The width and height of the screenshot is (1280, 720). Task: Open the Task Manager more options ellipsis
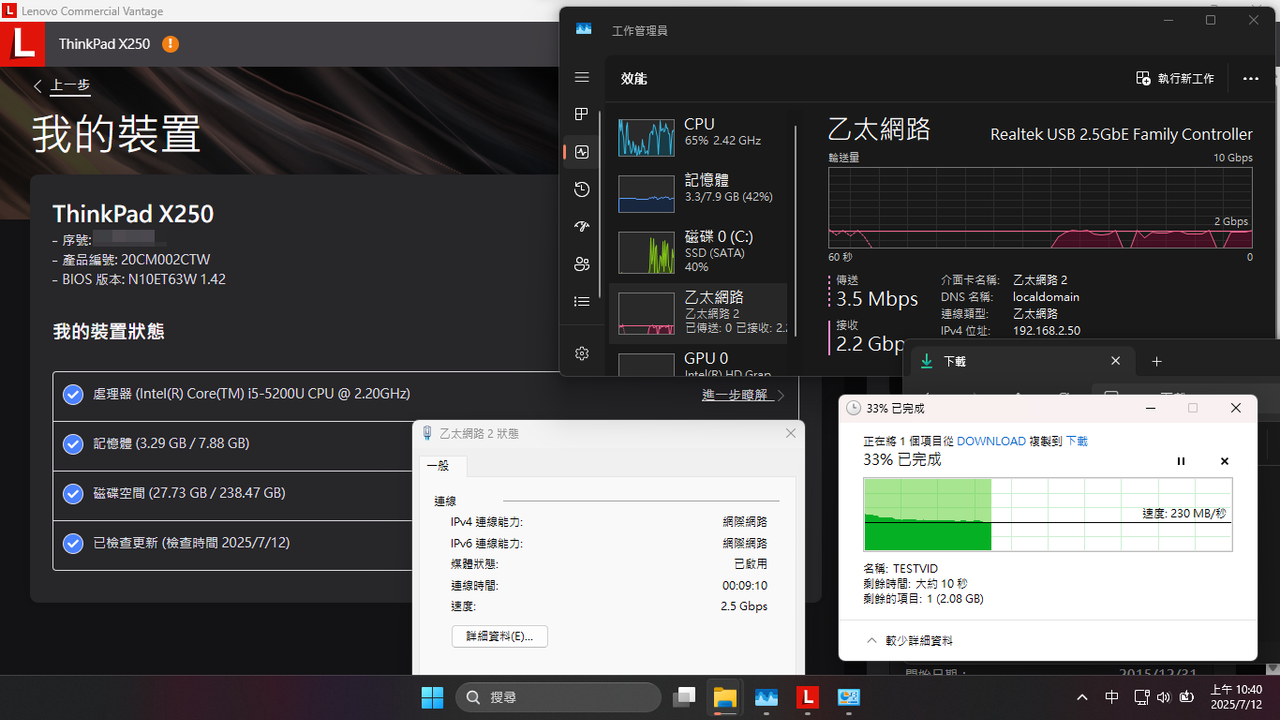1251,78
